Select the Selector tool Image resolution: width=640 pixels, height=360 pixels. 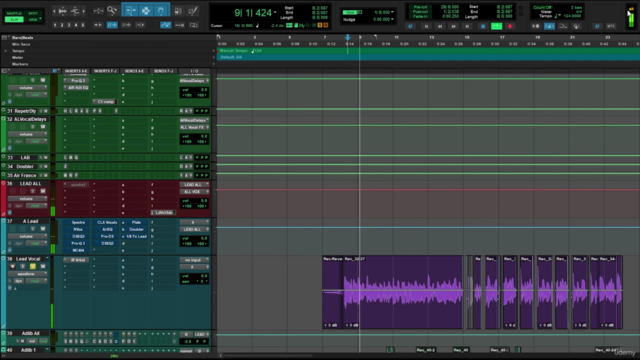[146, 11]
